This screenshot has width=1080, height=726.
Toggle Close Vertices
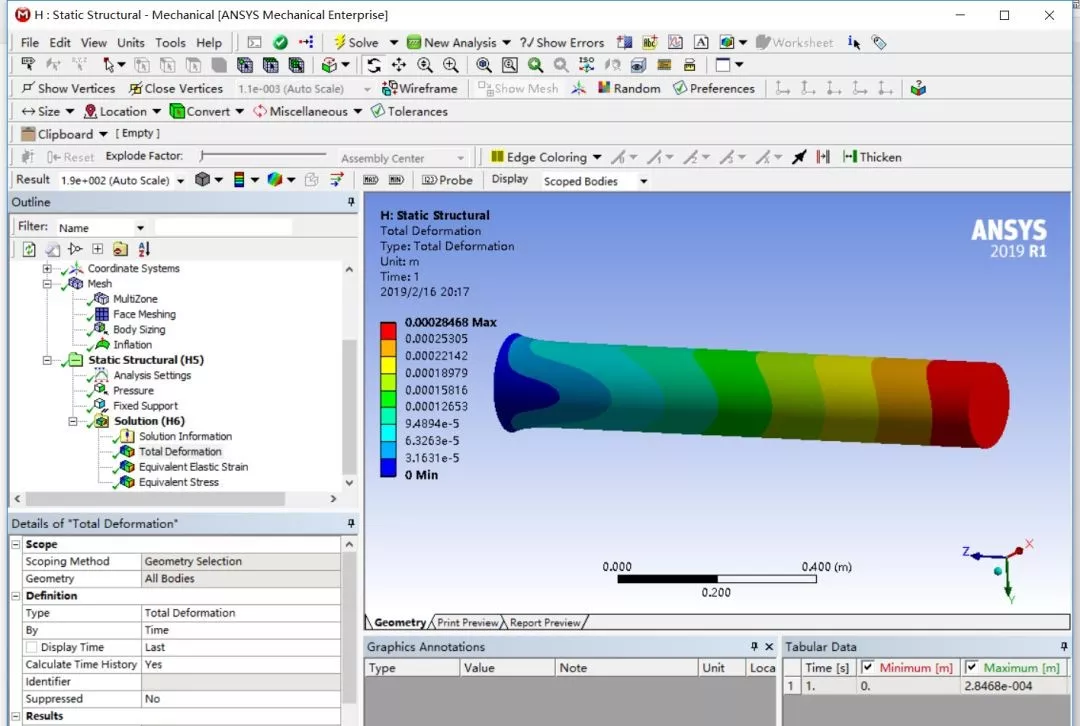coord(176,88)
